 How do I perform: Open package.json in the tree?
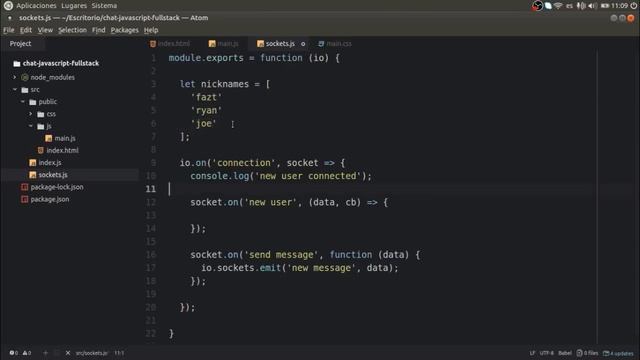[x=50, y=199]
